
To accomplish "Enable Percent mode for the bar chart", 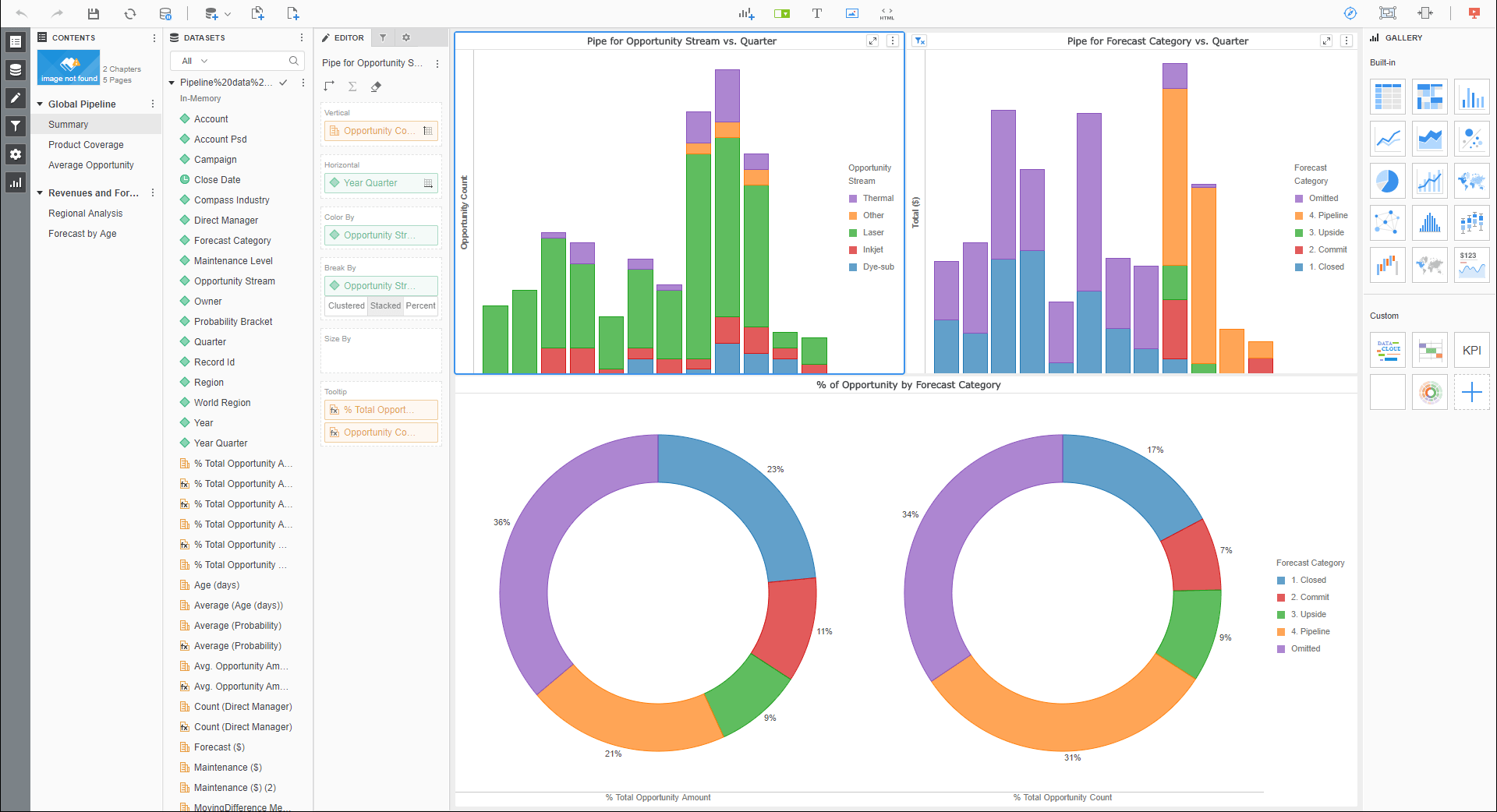I will point(420,305).
